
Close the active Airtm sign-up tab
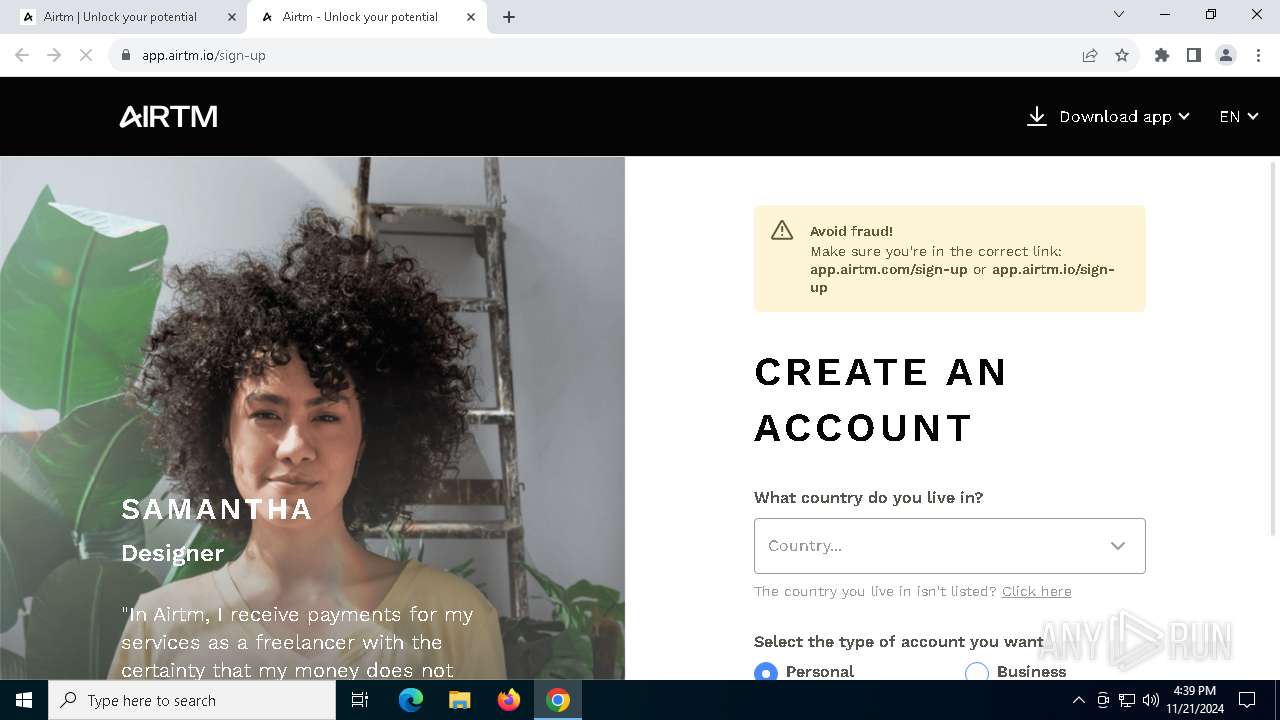(x=471, y=17)
